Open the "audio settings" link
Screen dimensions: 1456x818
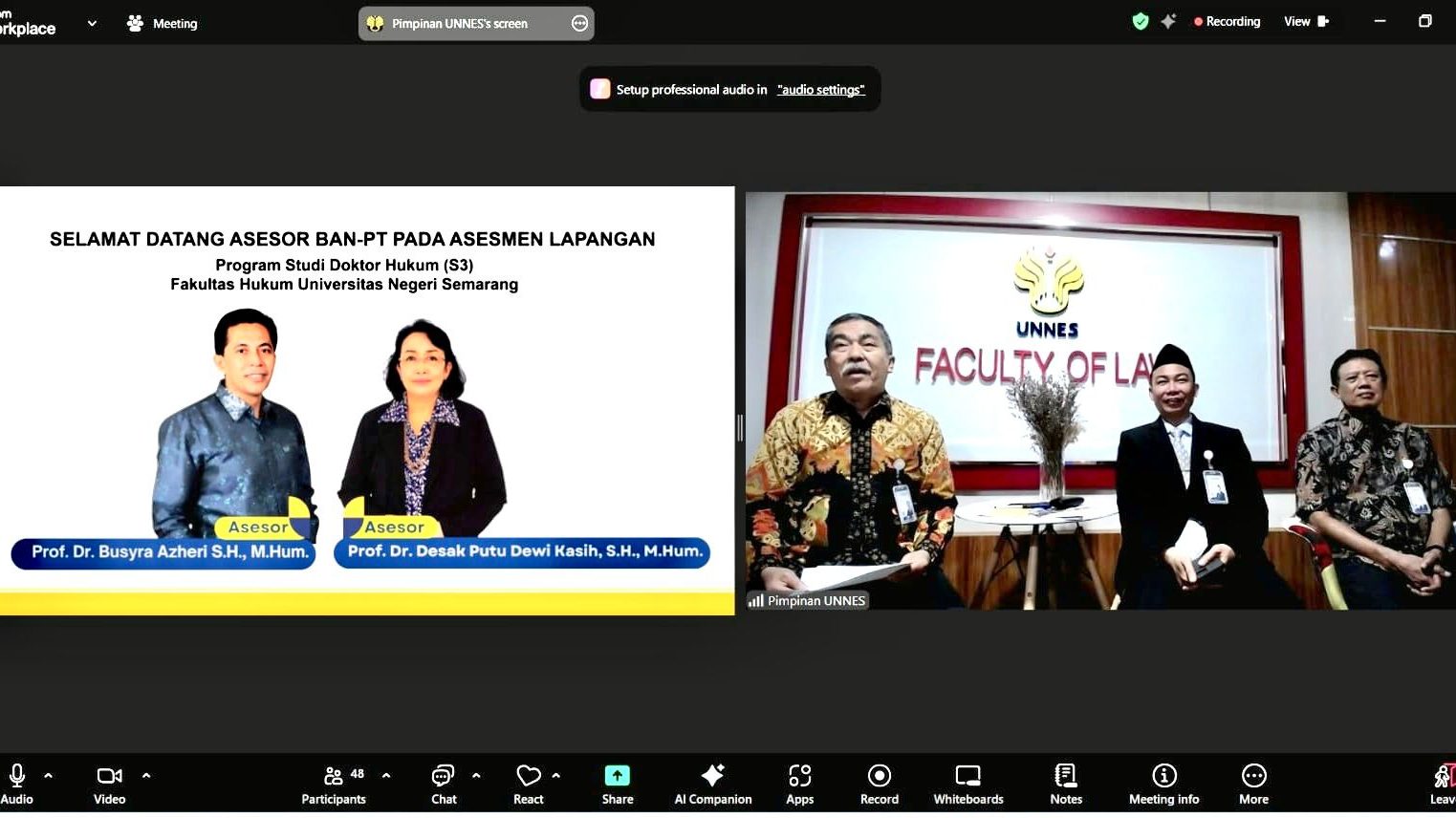[820, 90]
